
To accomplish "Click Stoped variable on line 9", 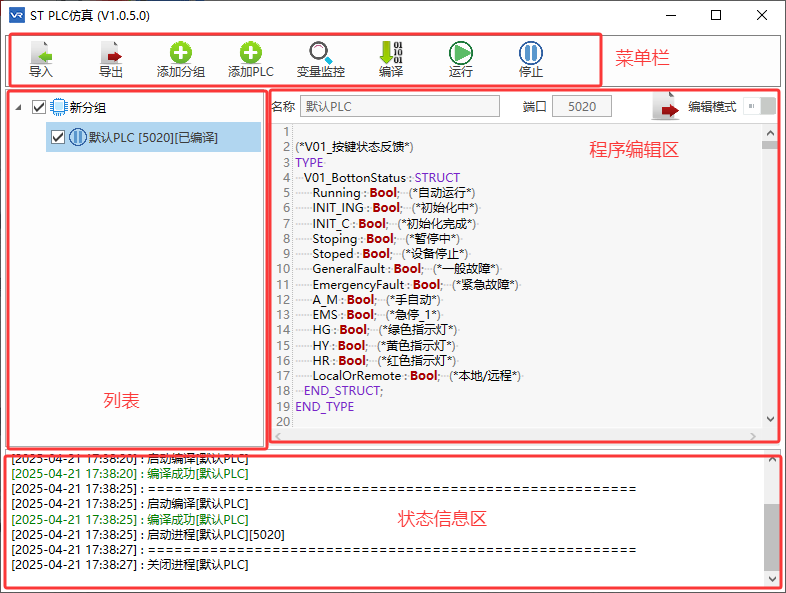I will click(x=333, y=254).
